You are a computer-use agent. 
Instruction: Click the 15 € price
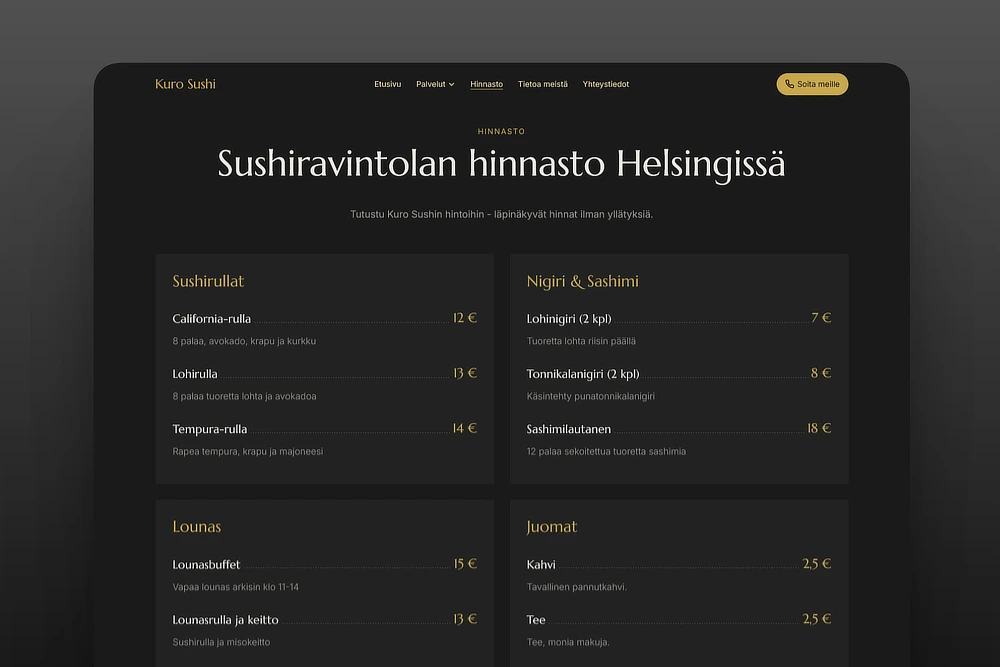[x=465, y=564]
